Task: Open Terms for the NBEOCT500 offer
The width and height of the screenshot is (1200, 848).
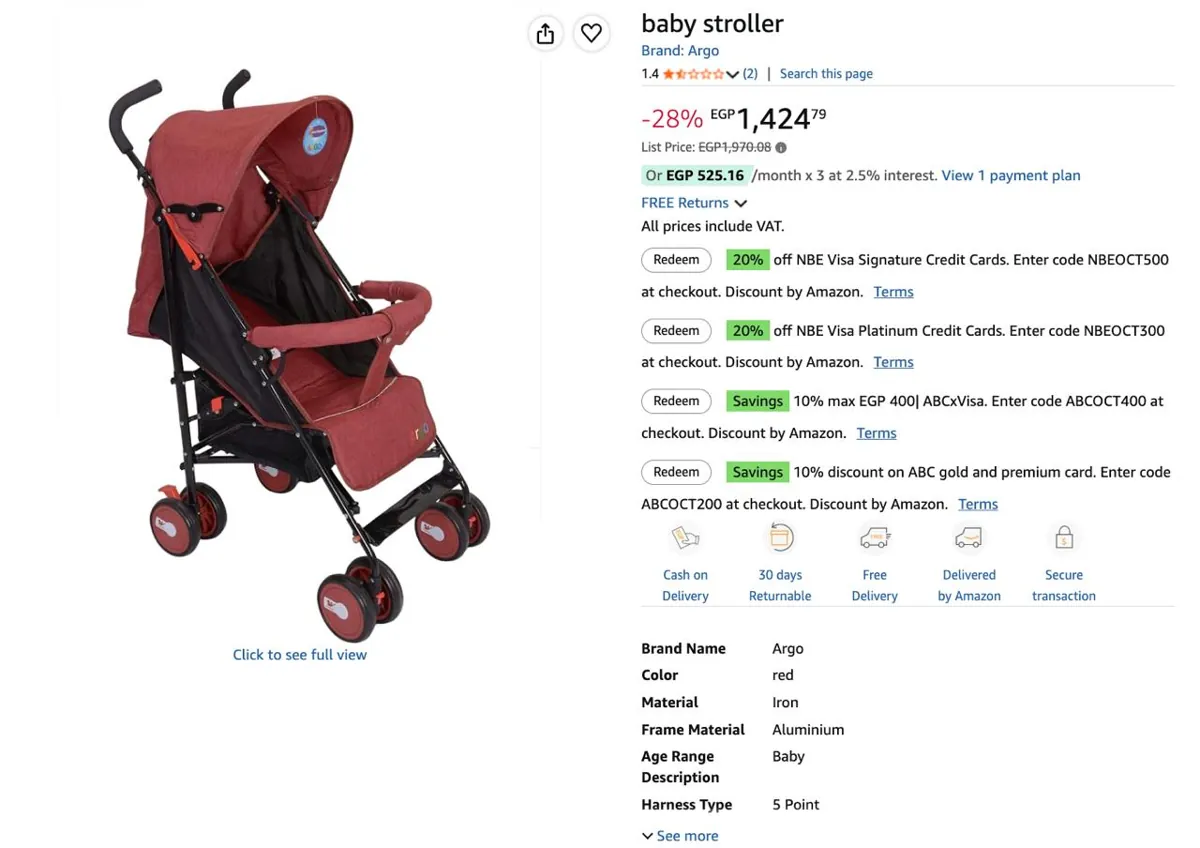Action: [x=893, y=292]
